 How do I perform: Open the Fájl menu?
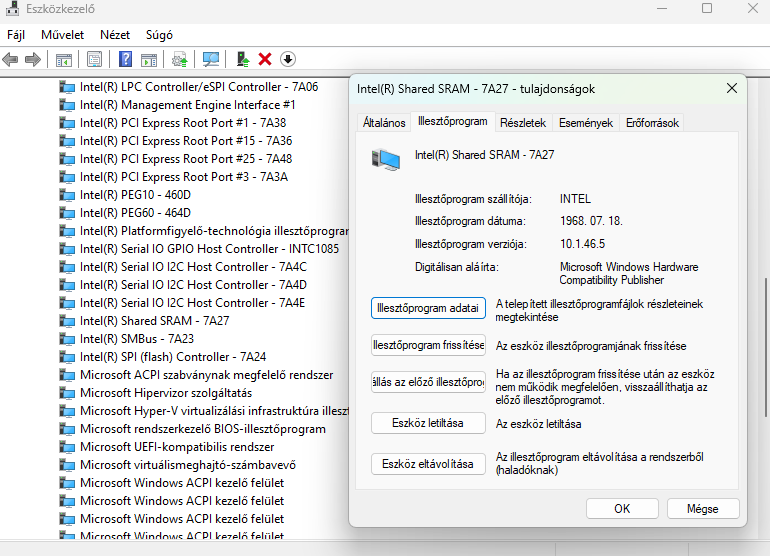click(x=16, y=35)
